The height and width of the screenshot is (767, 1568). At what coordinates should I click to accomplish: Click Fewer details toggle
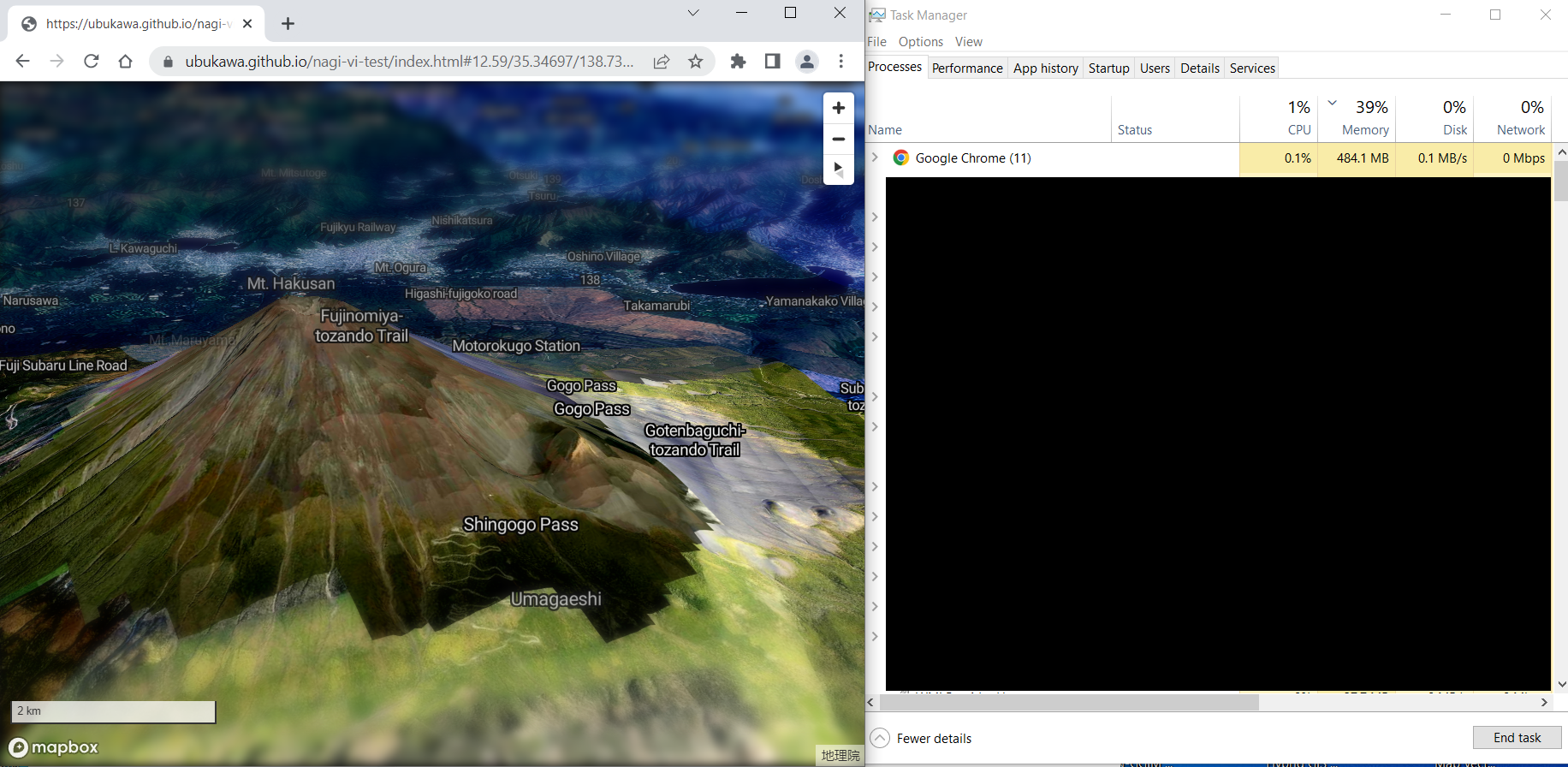921,738
